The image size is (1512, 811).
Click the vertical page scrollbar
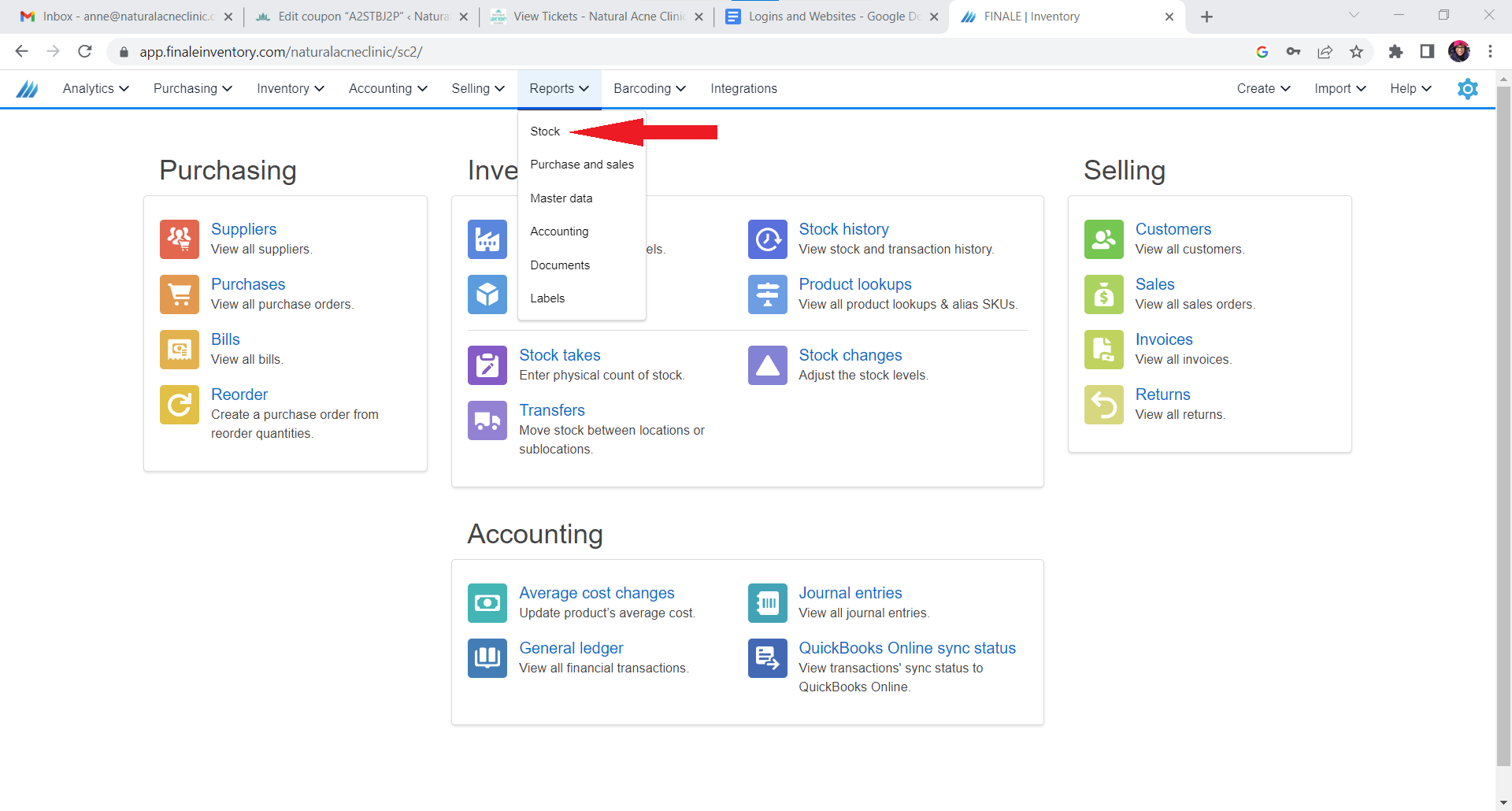click(1503, 425)
